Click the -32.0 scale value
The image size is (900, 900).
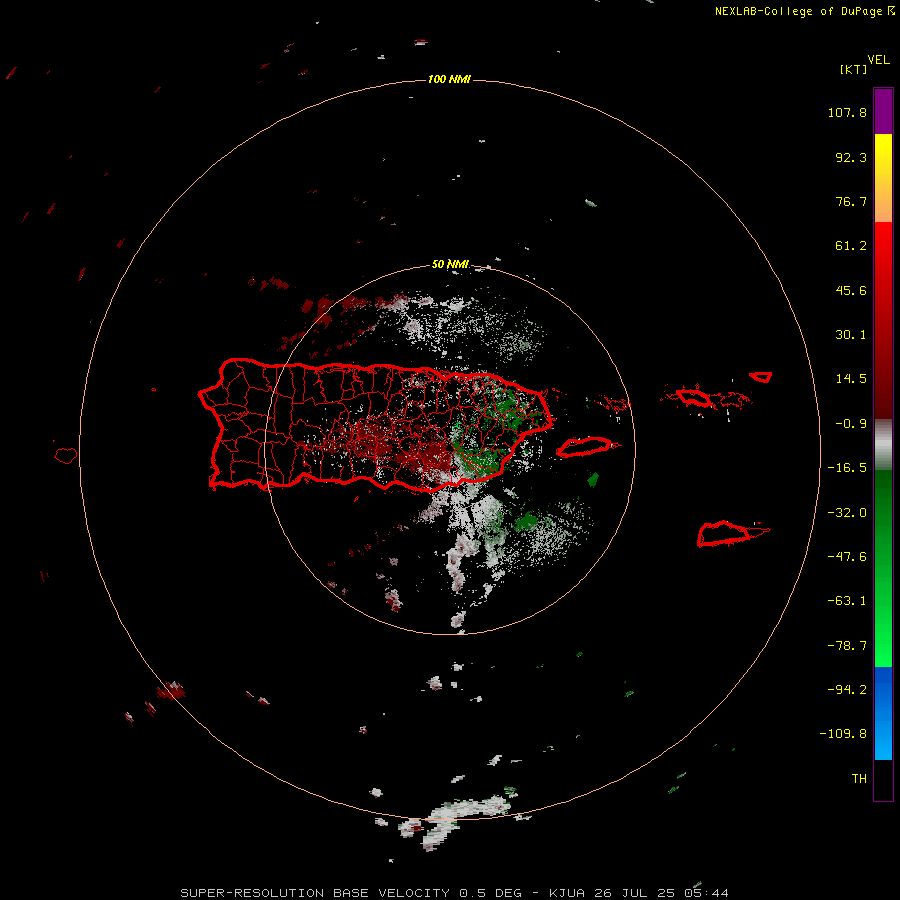847,513
